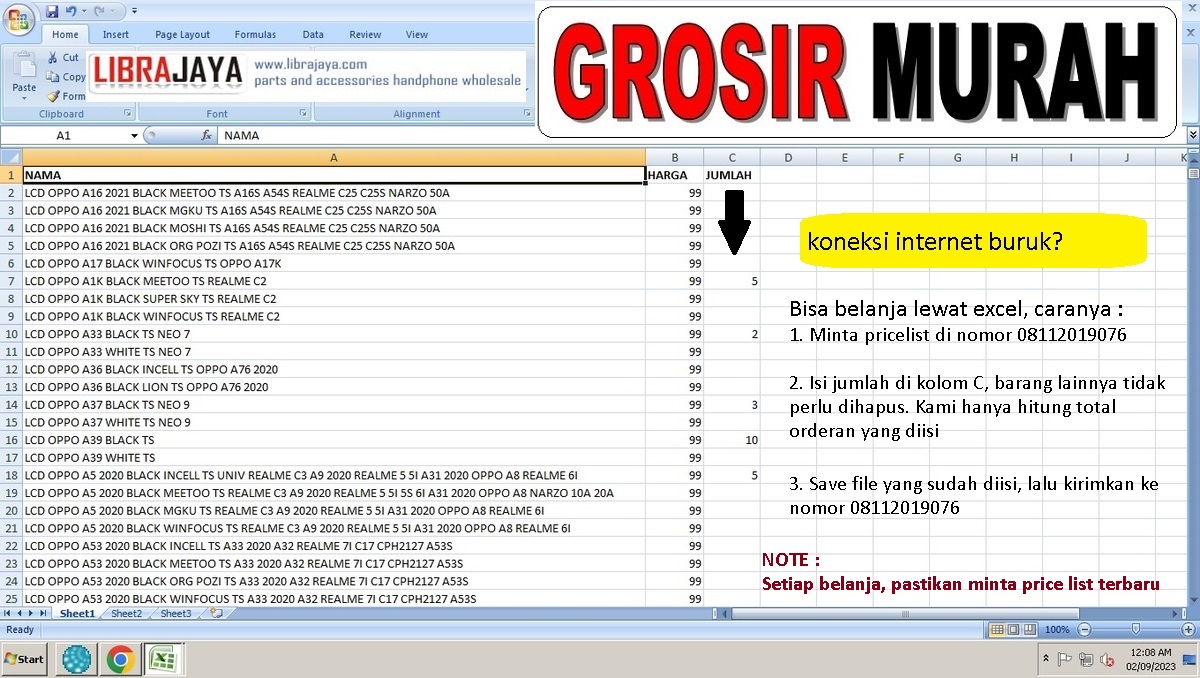Viewport: 1200px width, 678px height.
Task: Go to first sheet tab arrow
Action: [x=9, y=613]
